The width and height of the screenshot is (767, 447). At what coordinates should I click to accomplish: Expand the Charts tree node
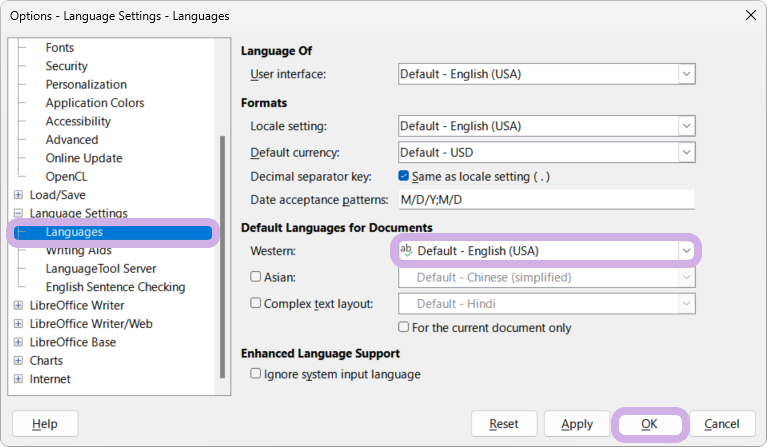pos(18,361)
